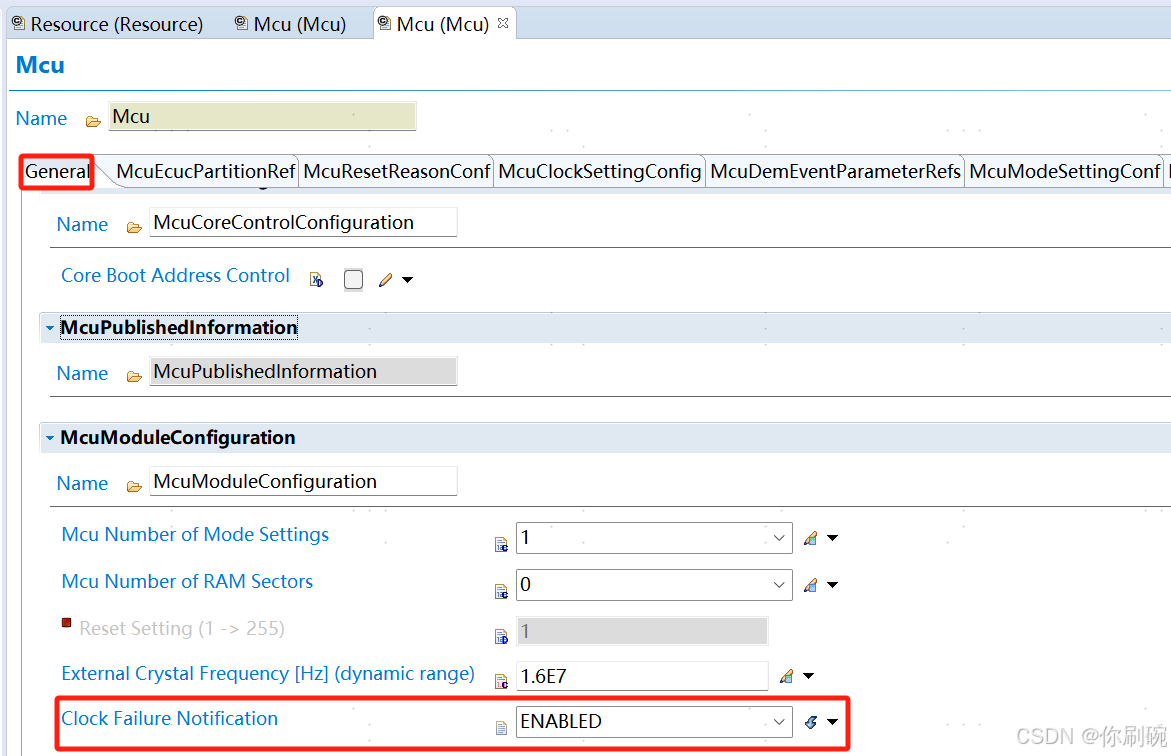This screenshot has width=1171, height=756.
Task: Click the calculate icon for Mode Settings
Action: pos(810,538)
